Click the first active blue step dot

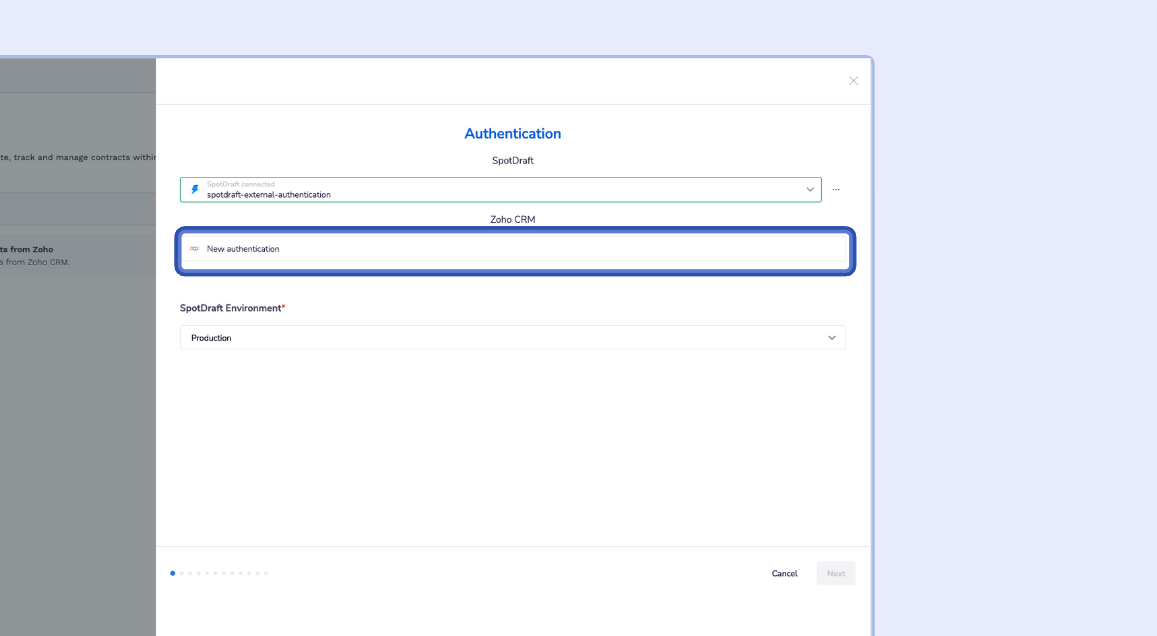pyautogui.click(x=173, y=573)
